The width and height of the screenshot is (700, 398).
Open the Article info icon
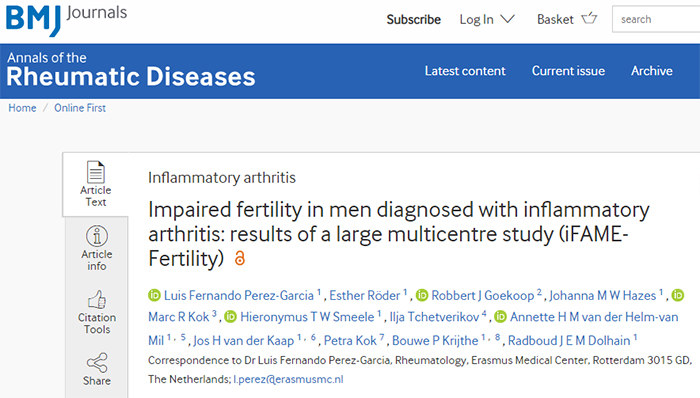(96, 236)
